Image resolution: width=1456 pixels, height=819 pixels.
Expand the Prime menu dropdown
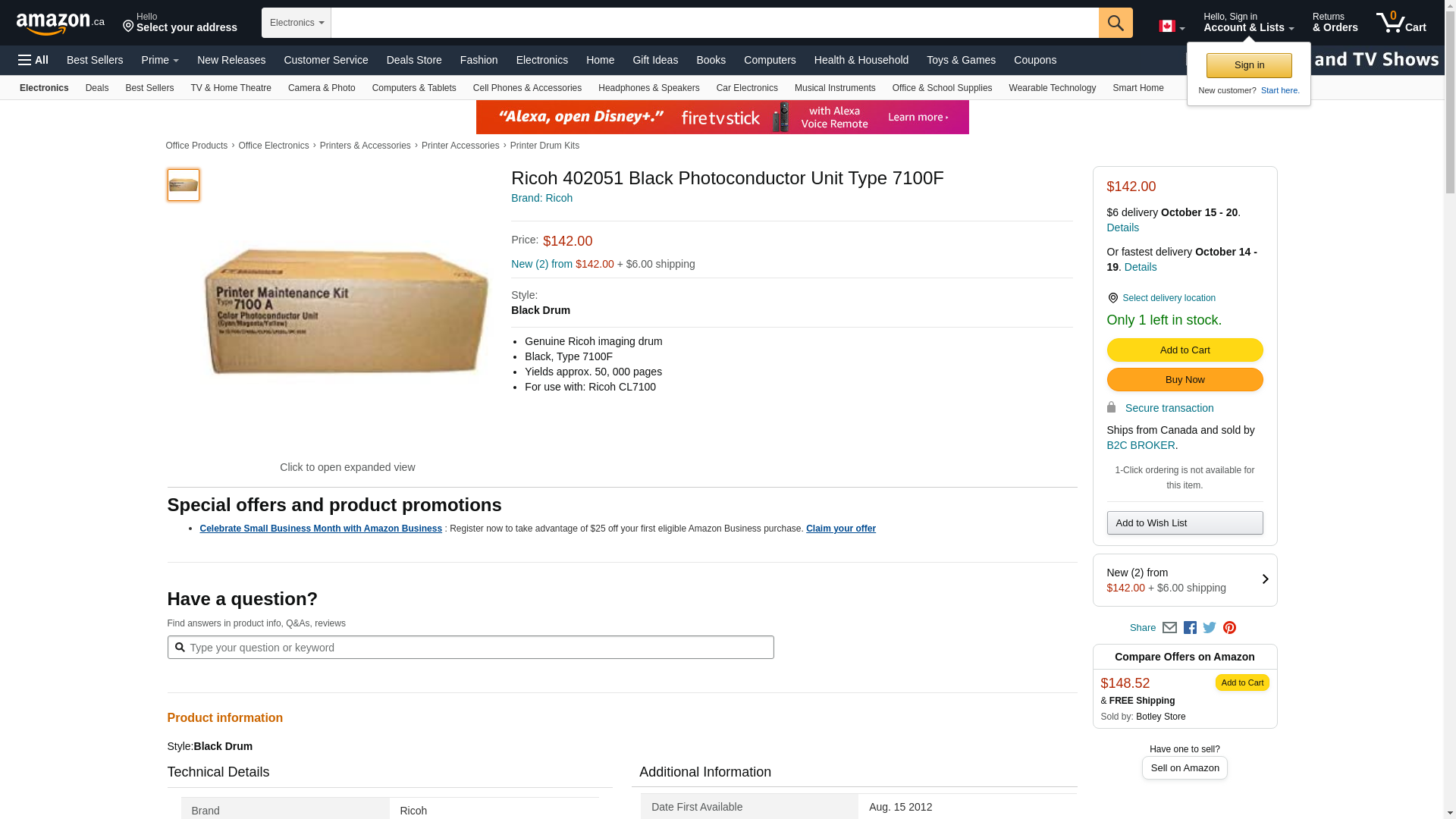(160, 60)
